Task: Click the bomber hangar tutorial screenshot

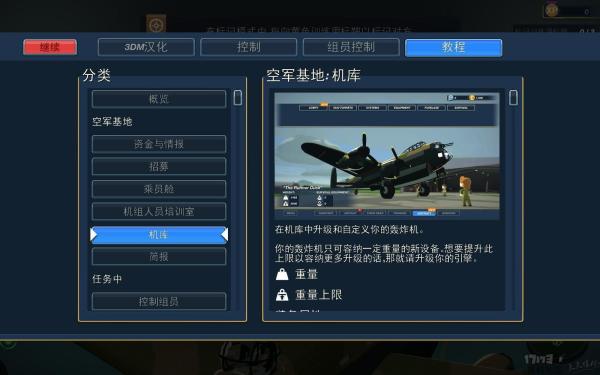Action: (x=387, y=156)
